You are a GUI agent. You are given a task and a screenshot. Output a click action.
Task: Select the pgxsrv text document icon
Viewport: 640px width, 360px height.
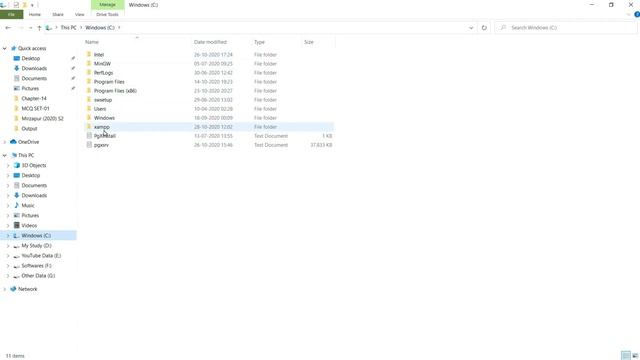(x=89, y=144)
